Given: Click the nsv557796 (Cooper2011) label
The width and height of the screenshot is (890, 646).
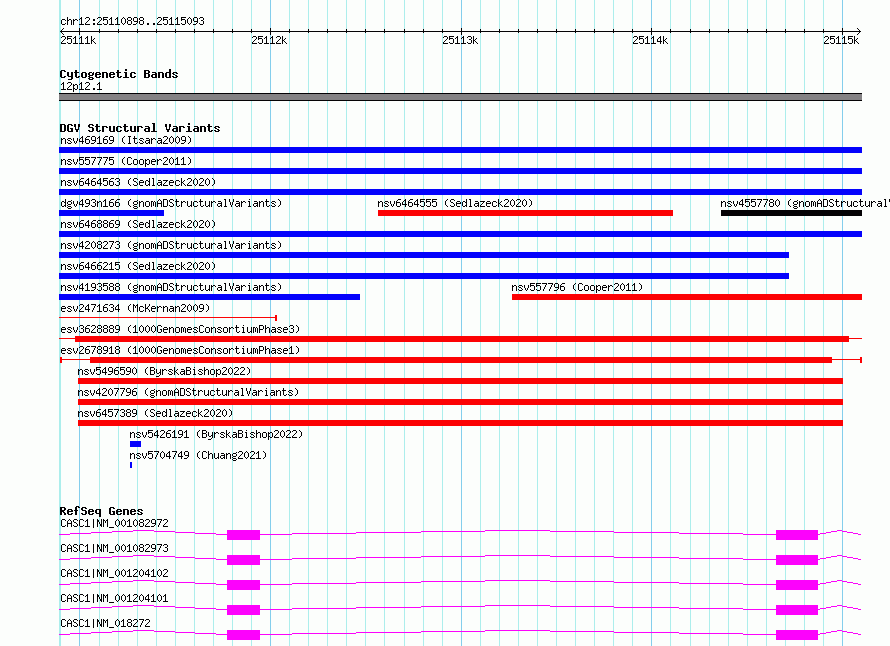Looking at the screenshot, I should (577, 287).
